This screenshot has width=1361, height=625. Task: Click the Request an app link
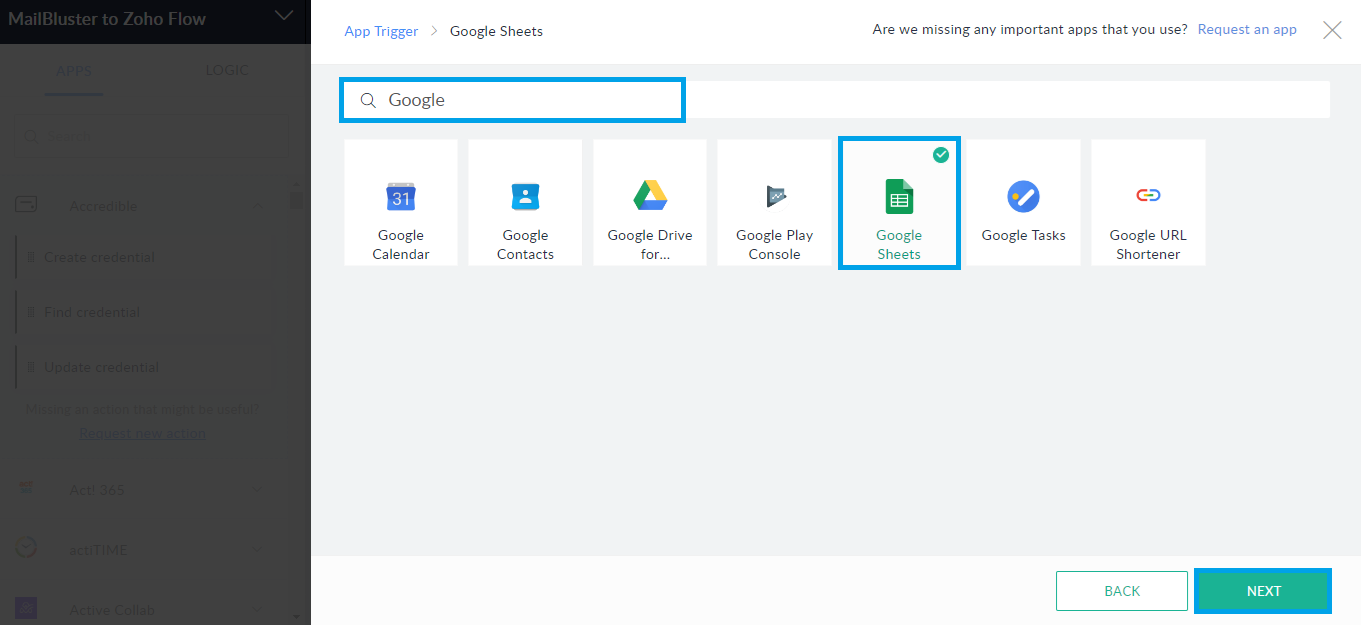pos(1246,29)
